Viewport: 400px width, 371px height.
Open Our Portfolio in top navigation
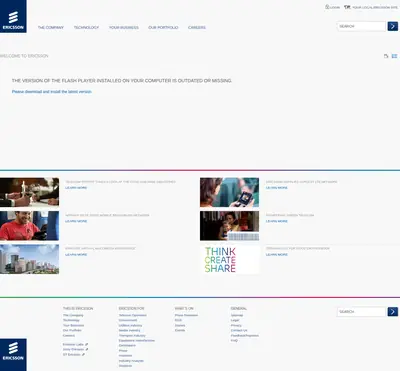[163, 27]
